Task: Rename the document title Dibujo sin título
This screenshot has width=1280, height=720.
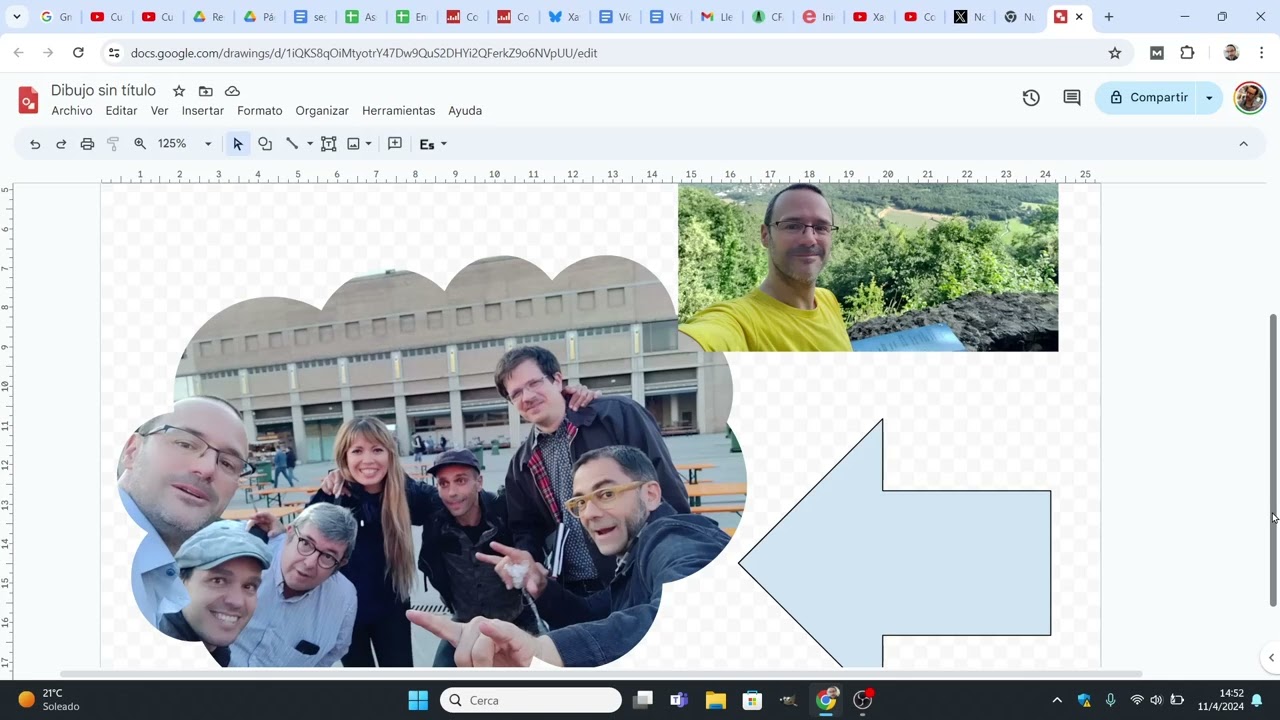Action: (104, 91)
